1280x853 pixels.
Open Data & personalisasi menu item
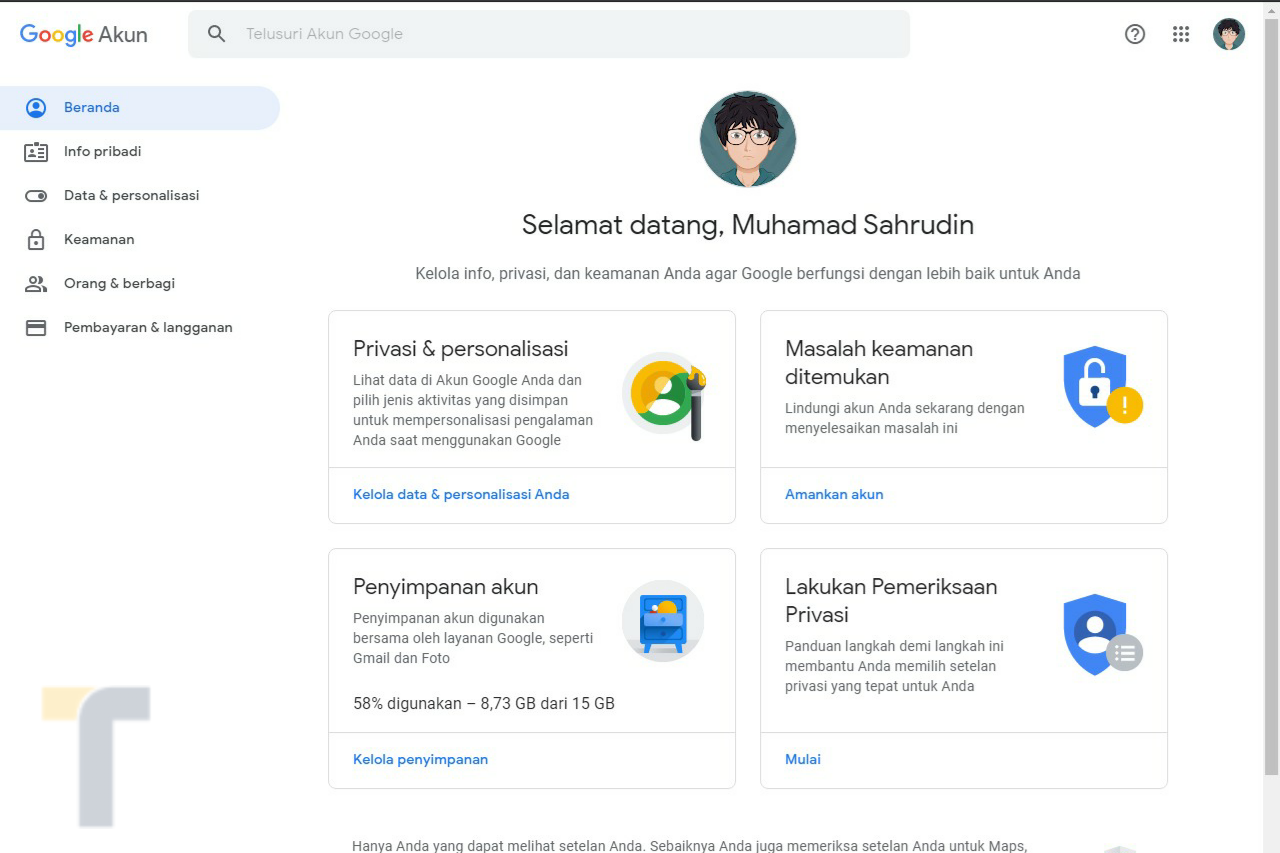point(139,196)
